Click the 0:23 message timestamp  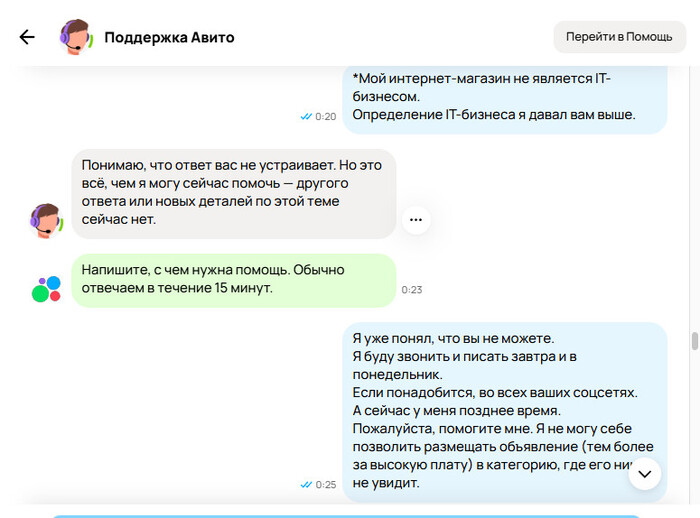412,290
